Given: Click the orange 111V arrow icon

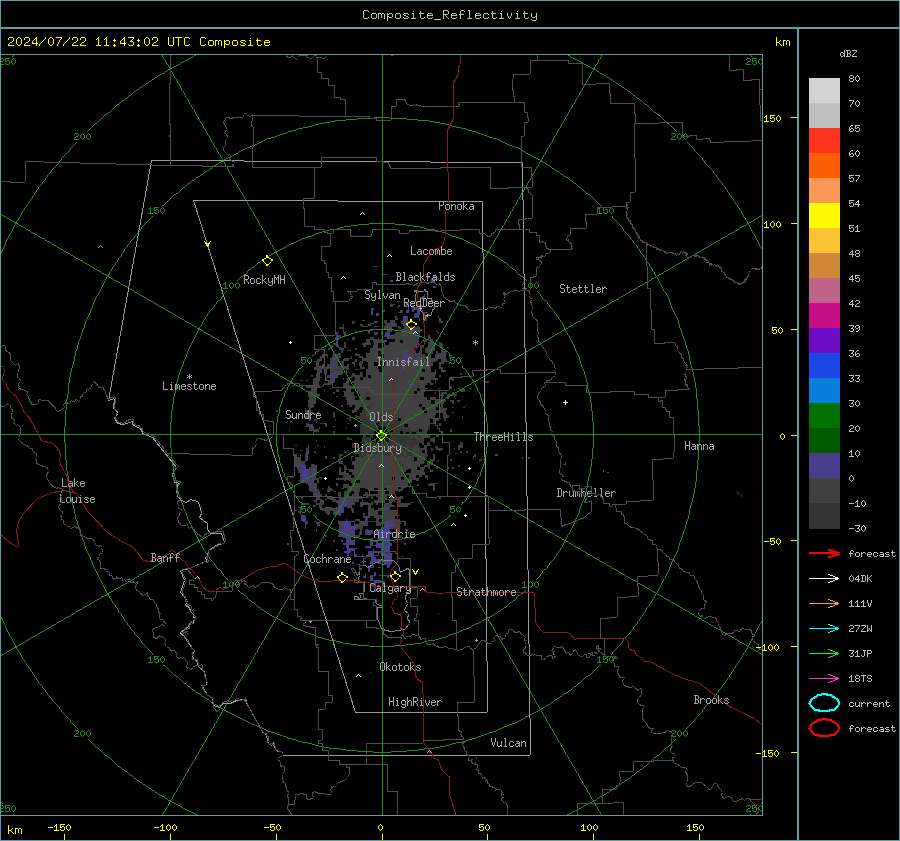Looking at the screenshot, I should tap(824, 603).
